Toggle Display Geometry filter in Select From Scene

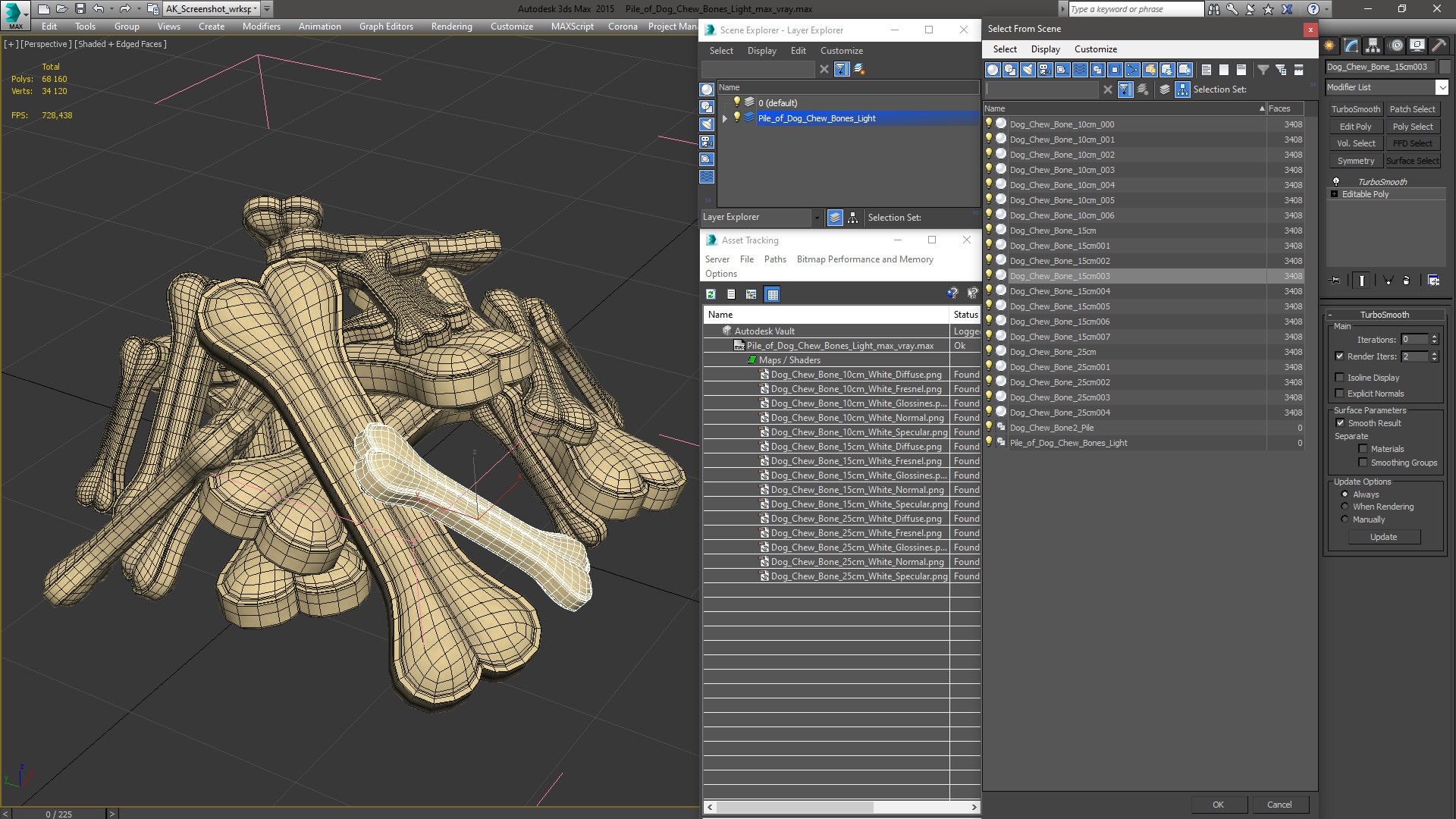click(993, 70)
